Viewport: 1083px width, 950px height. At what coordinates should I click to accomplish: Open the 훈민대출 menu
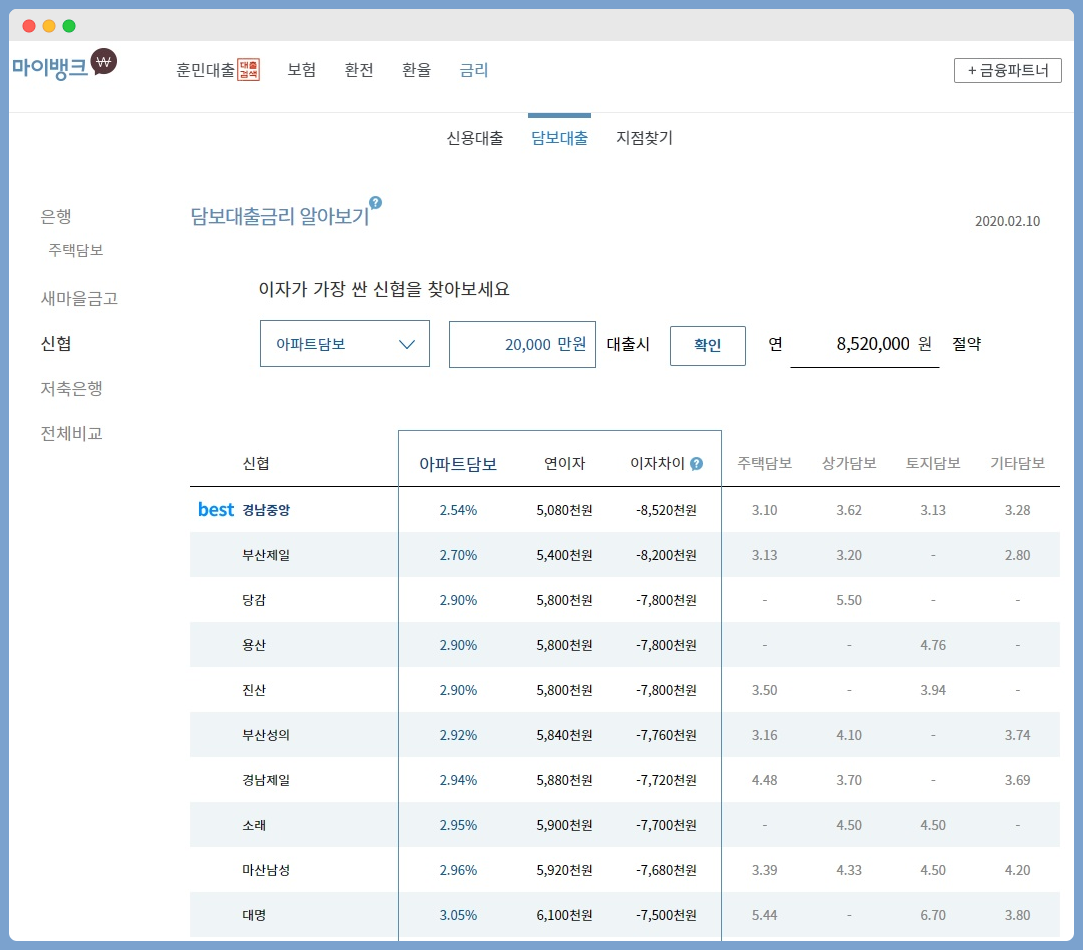click(x=206, y=70)
